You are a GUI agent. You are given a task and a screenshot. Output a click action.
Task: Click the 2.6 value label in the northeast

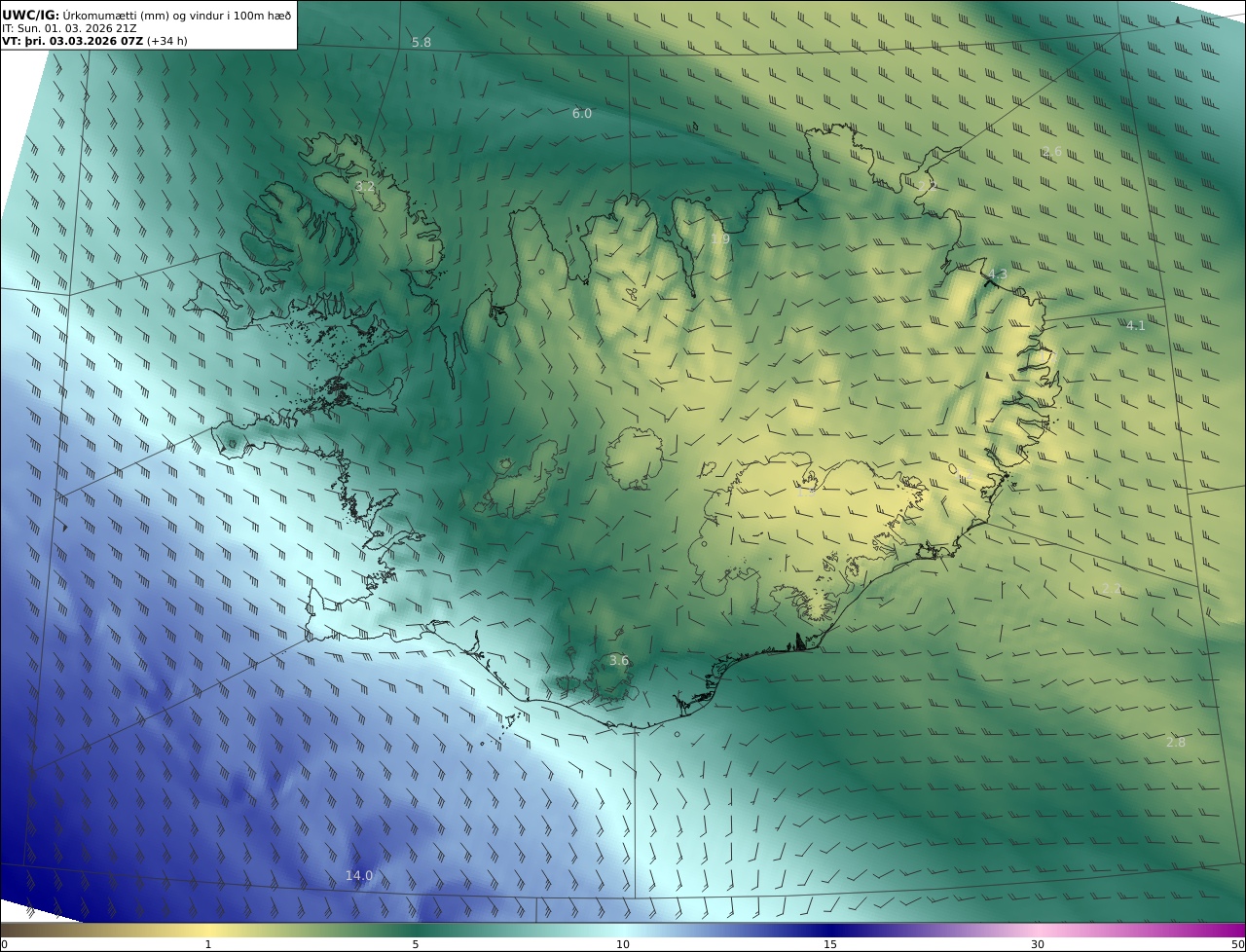(x=1052, y=151)
